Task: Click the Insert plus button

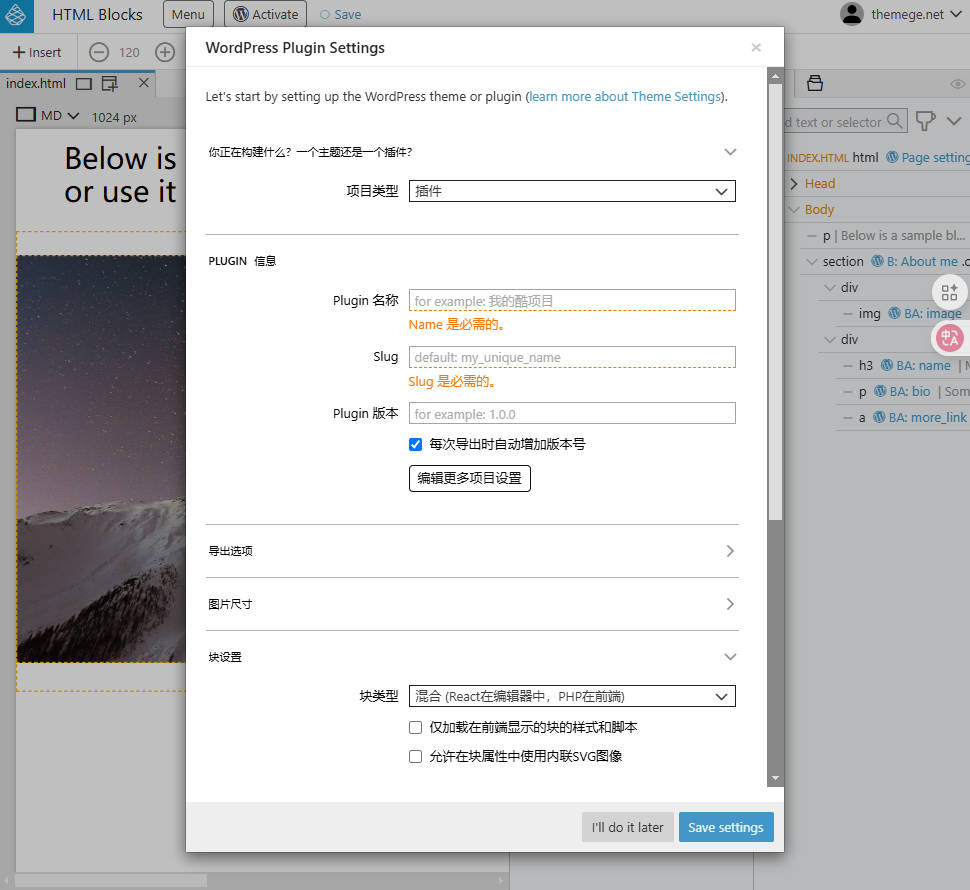Action: (x=37, y=53)
